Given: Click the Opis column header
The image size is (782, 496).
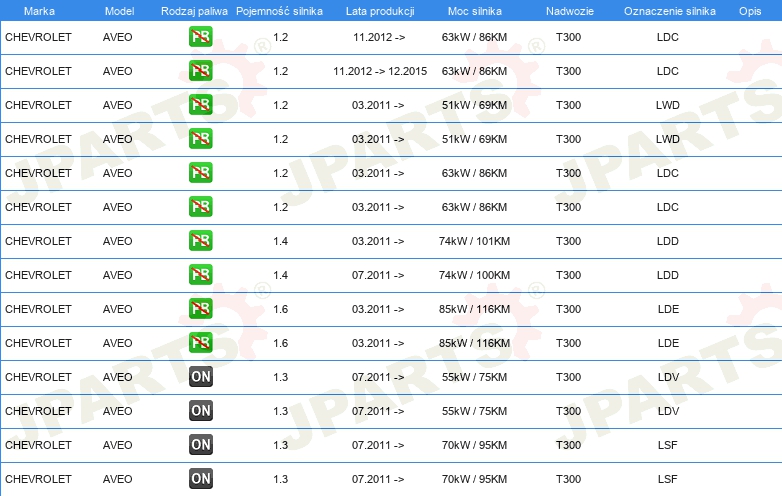Looking at the screenshot, I should [750, 11].
